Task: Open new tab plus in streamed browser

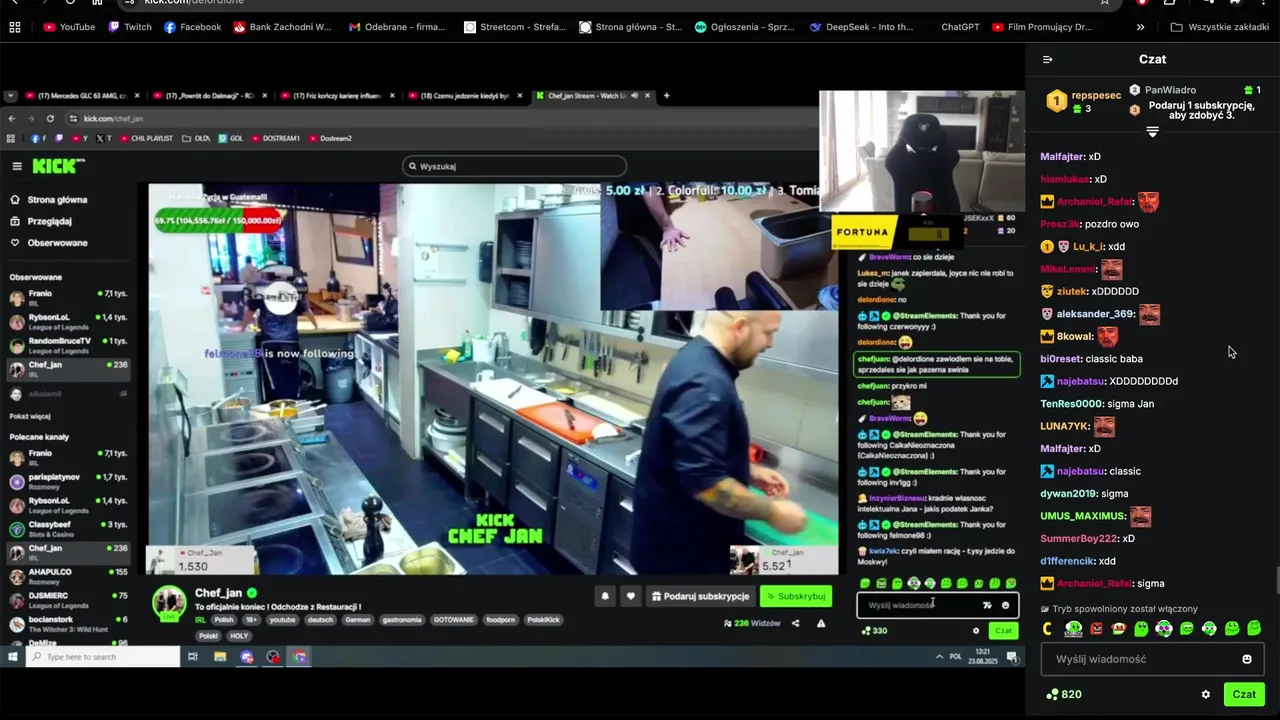Action: (666, 96)
